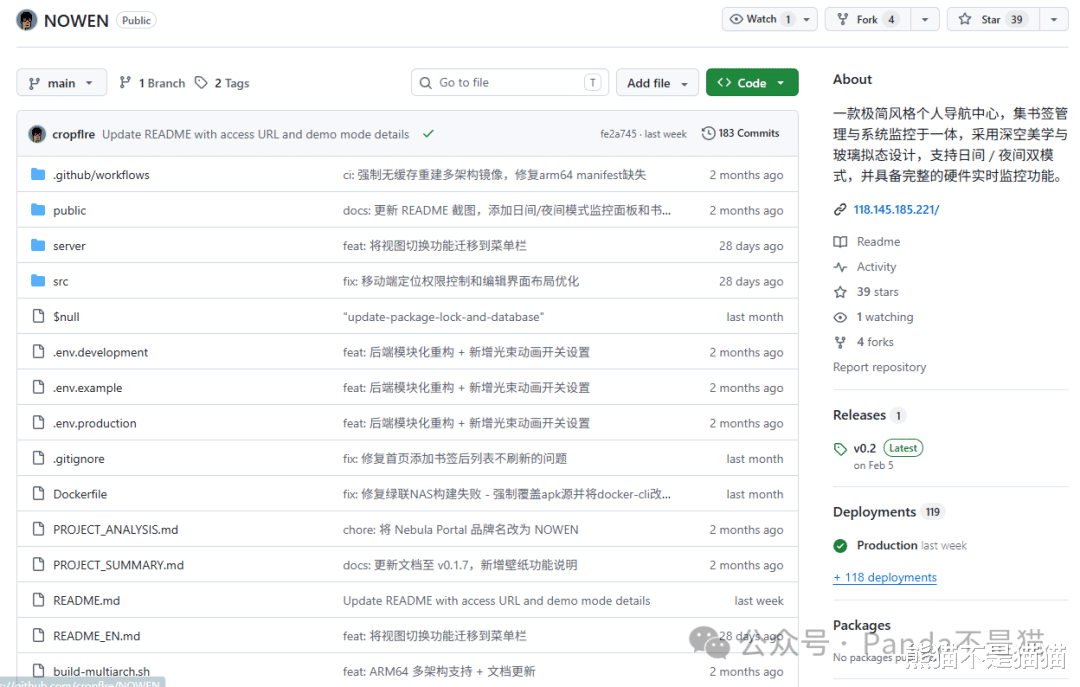Screen dimensions: 1080x687
Task: Open the Add file dropdown
Action: pos(657,83)
